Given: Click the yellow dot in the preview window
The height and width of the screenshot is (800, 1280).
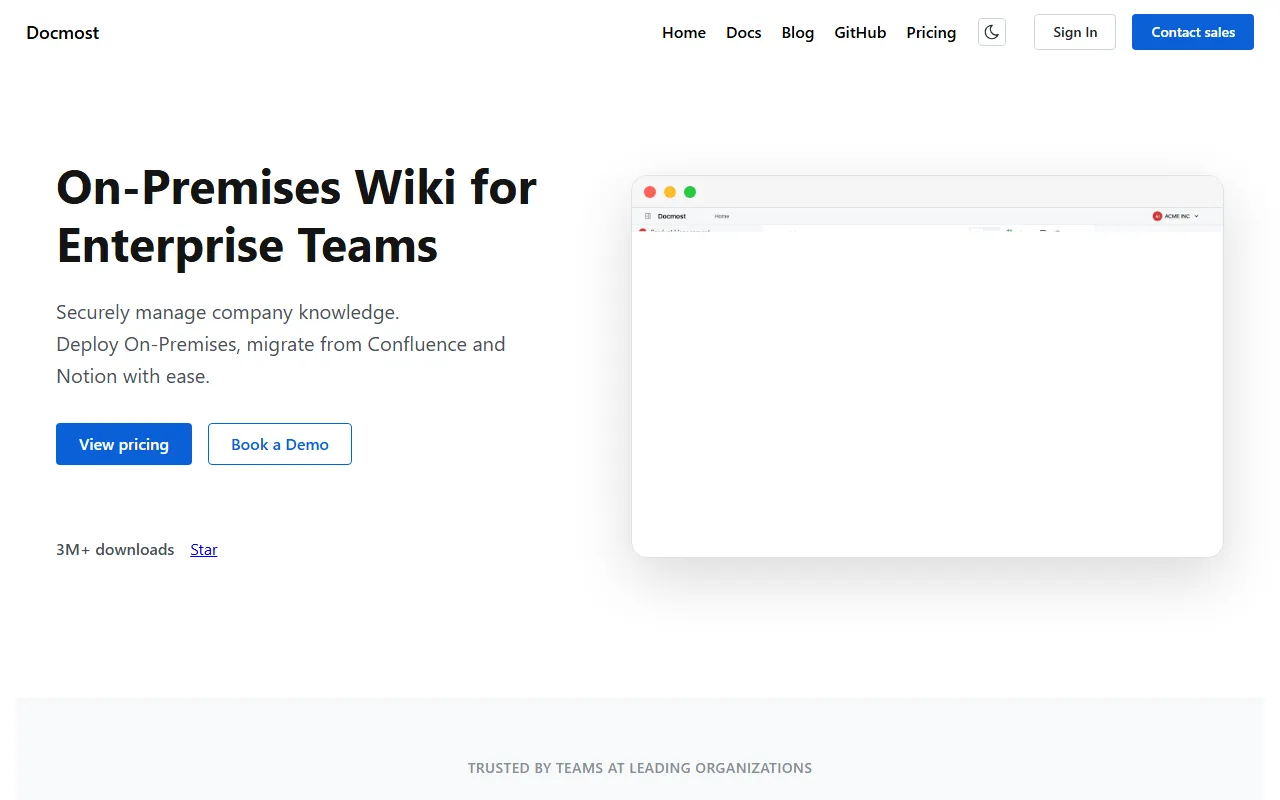Looking at the screenshot, I should 670,192.
